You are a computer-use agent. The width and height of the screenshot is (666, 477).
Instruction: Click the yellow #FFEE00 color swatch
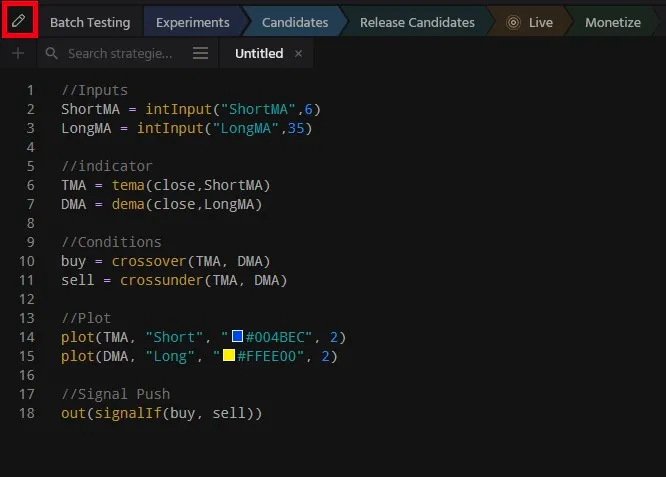point(229,355)
